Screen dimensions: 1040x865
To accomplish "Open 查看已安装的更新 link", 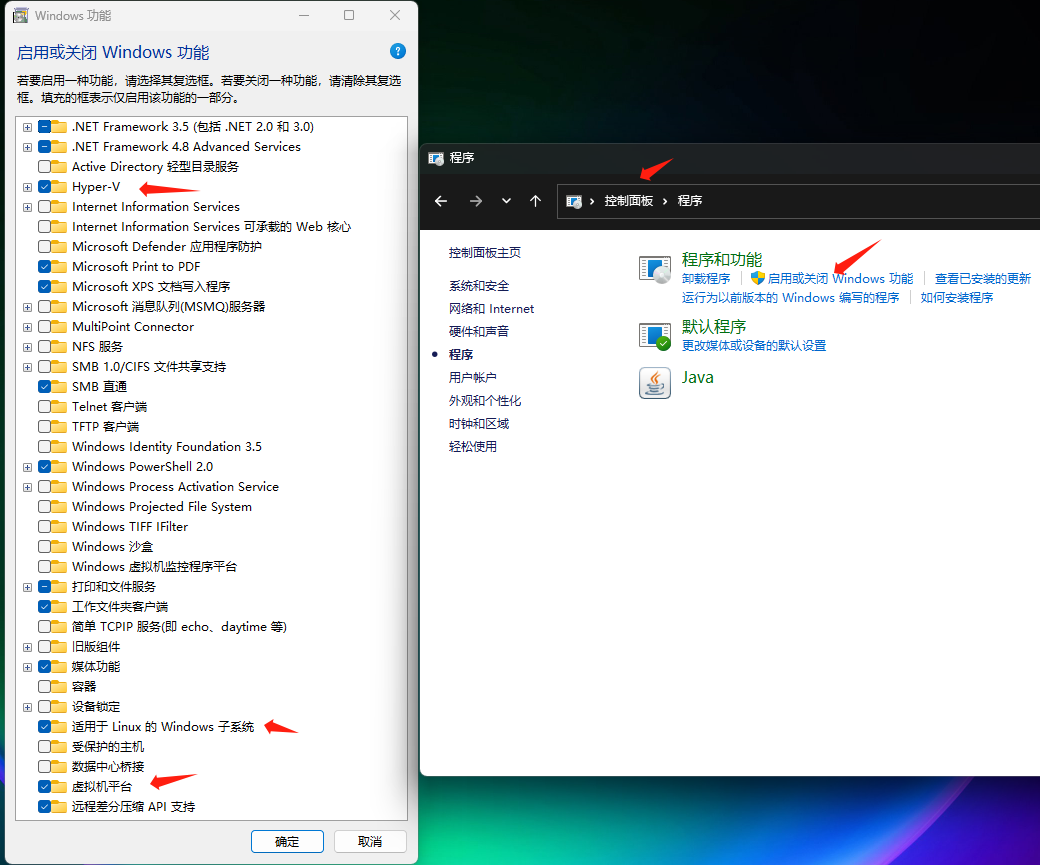I will click(982, 279).
